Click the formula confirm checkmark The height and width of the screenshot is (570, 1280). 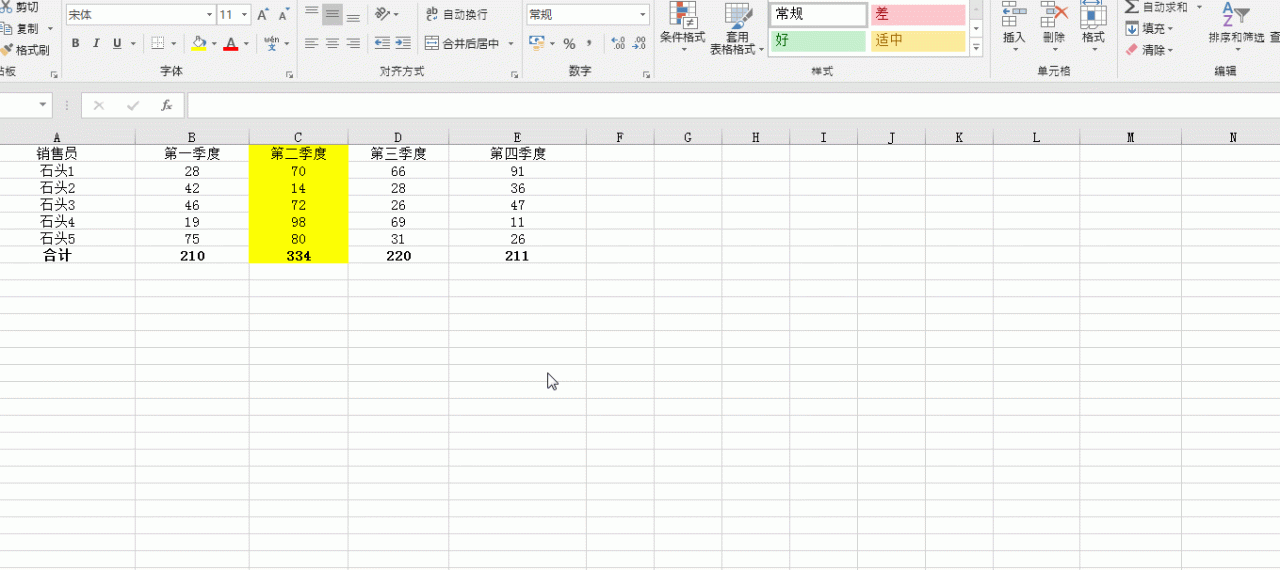pyautogui.click(x=133, y=105)
